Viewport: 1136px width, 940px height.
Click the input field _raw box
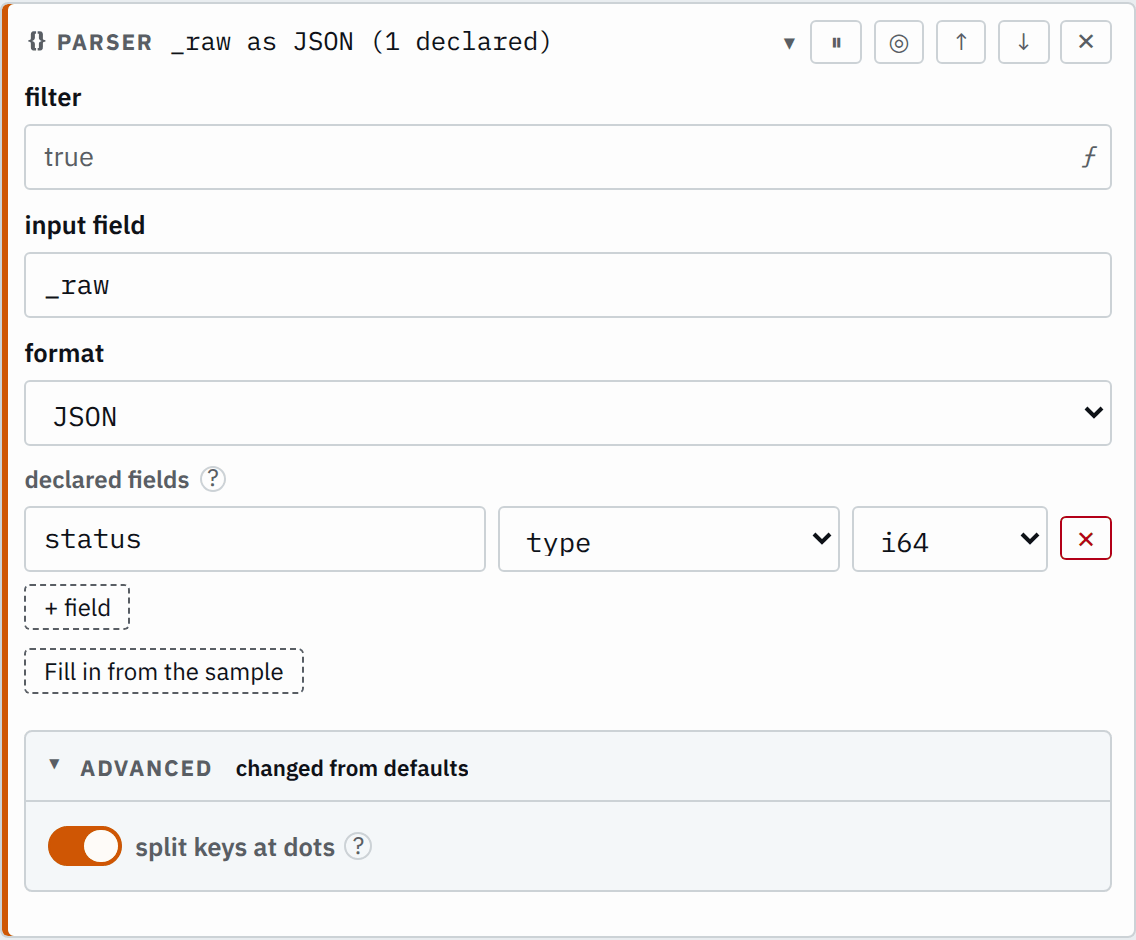pyautogui.click(x=567, y=285)
